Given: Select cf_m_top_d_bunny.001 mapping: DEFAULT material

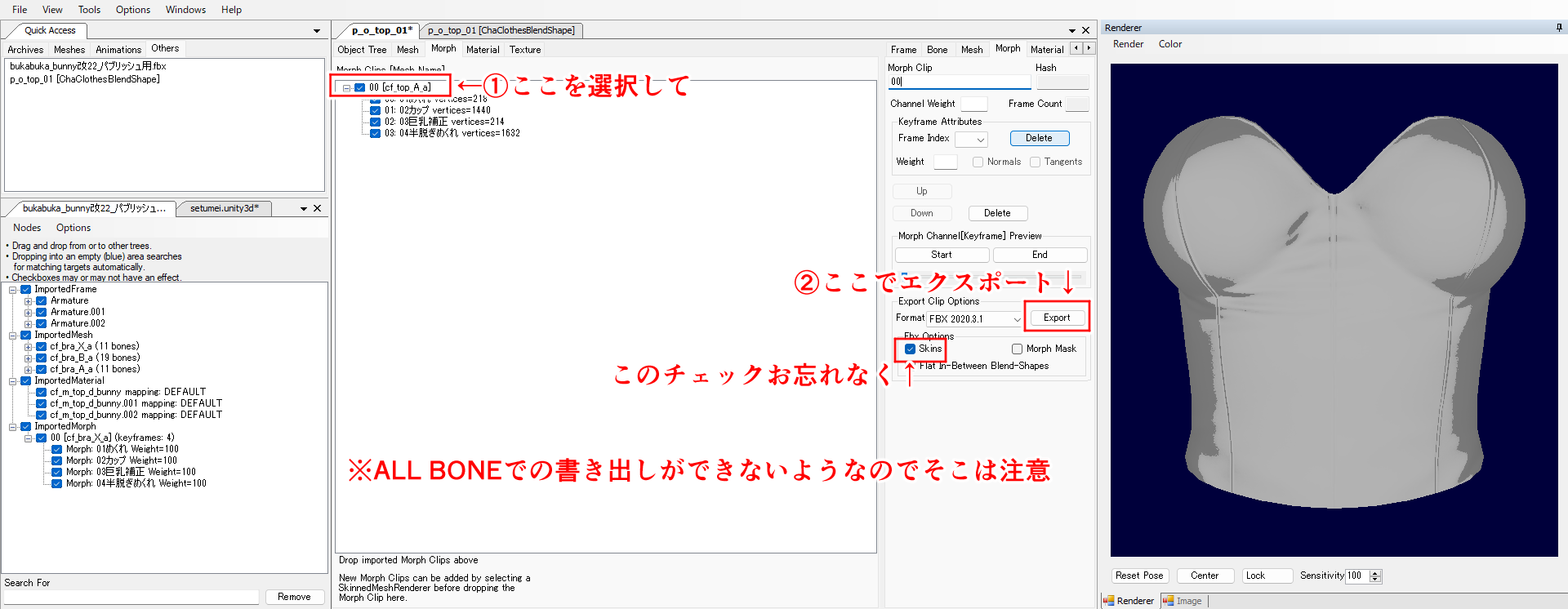Looking at the screenshot, I should (136, 403).
